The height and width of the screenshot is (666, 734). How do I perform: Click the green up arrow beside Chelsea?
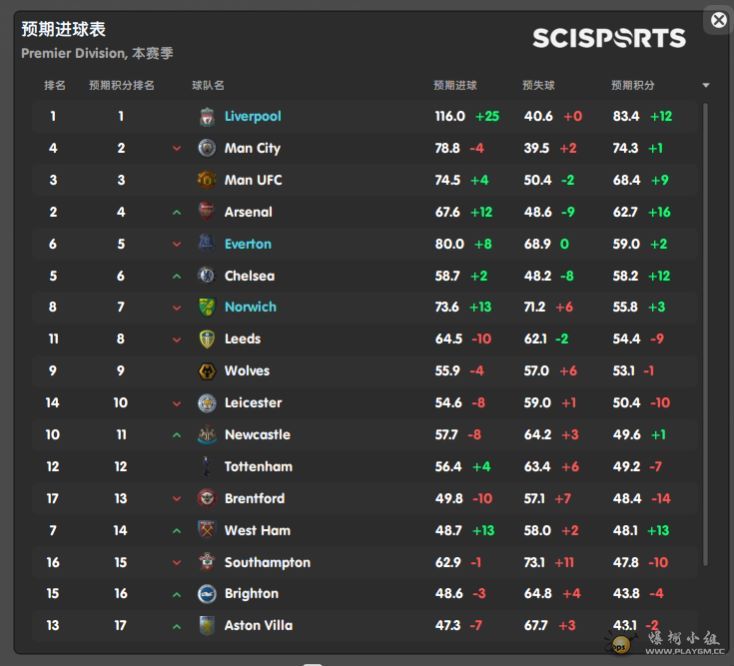coord(176,276)
